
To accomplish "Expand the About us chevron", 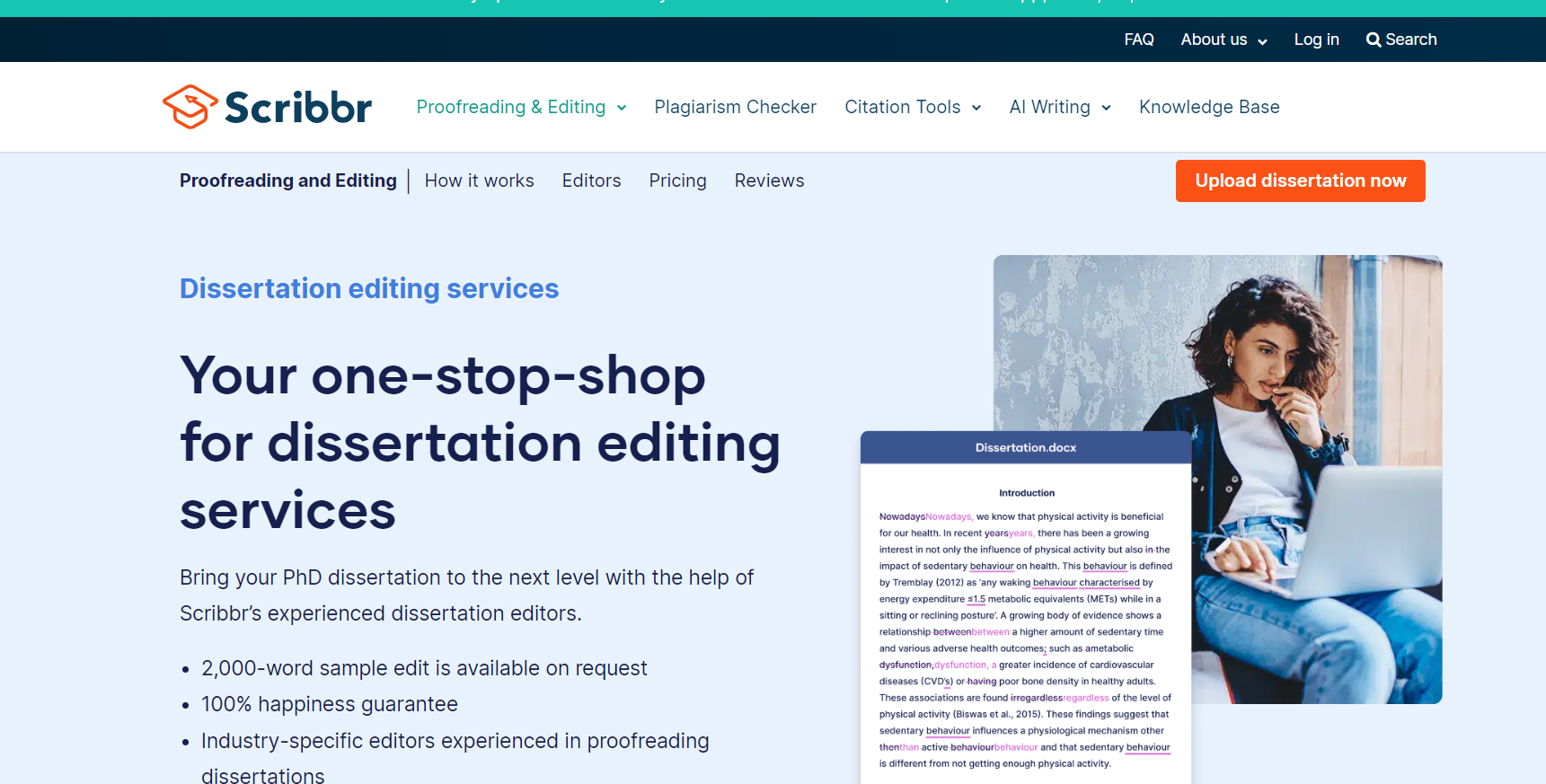I will (1262, 41).
